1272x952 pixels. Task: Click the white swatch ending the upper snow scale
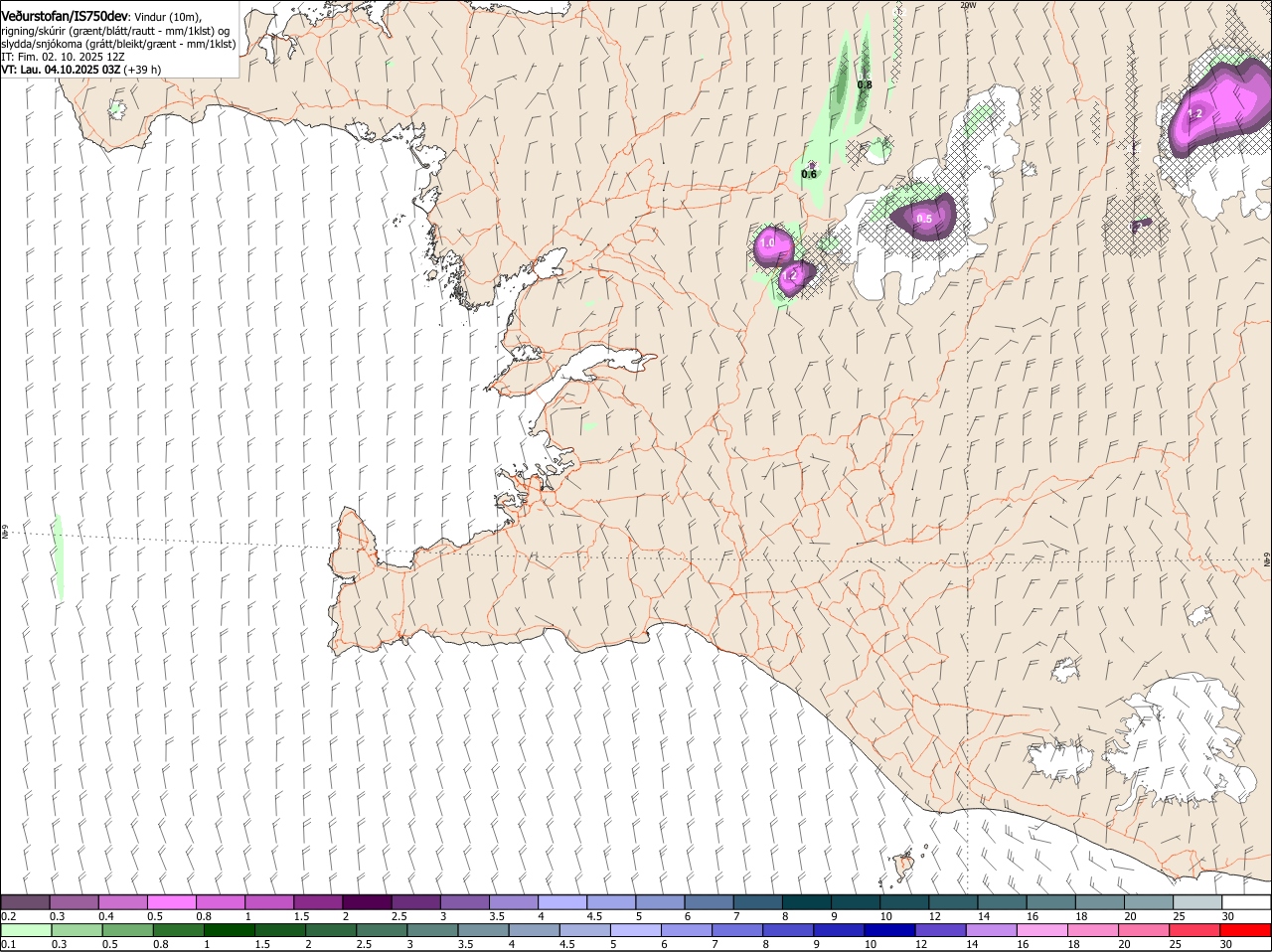pos(1246,902)
